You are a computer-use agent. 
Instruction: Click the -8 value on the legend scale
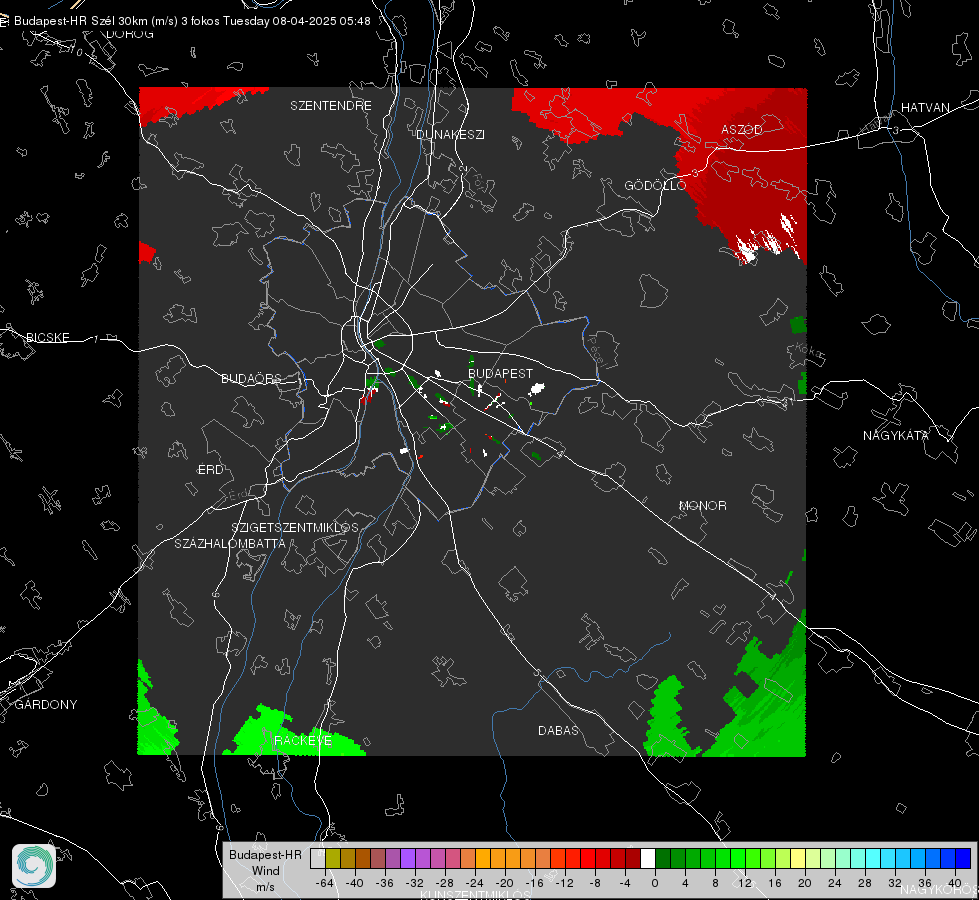594,883
